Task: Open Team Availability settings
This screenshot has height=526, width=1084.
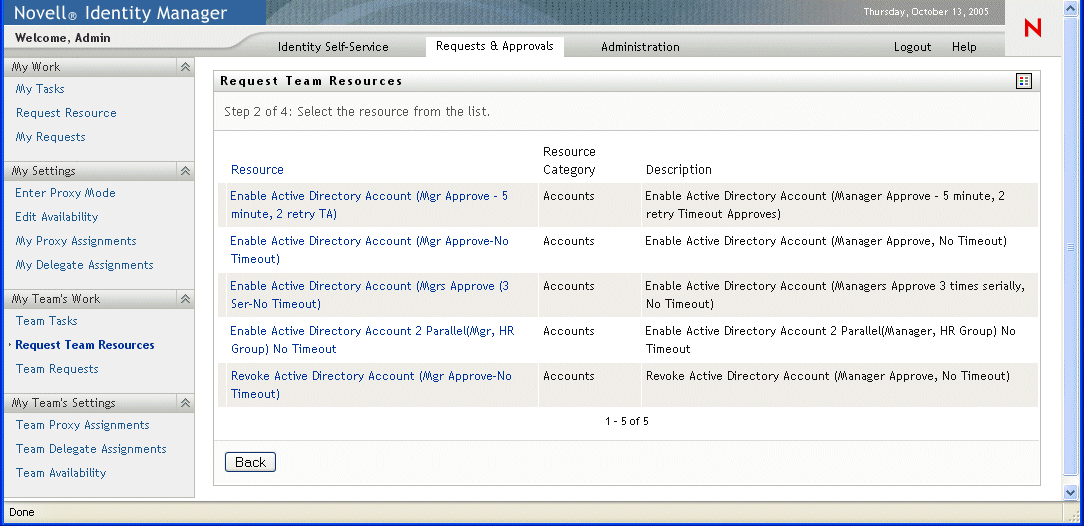Action: point(60,473)
